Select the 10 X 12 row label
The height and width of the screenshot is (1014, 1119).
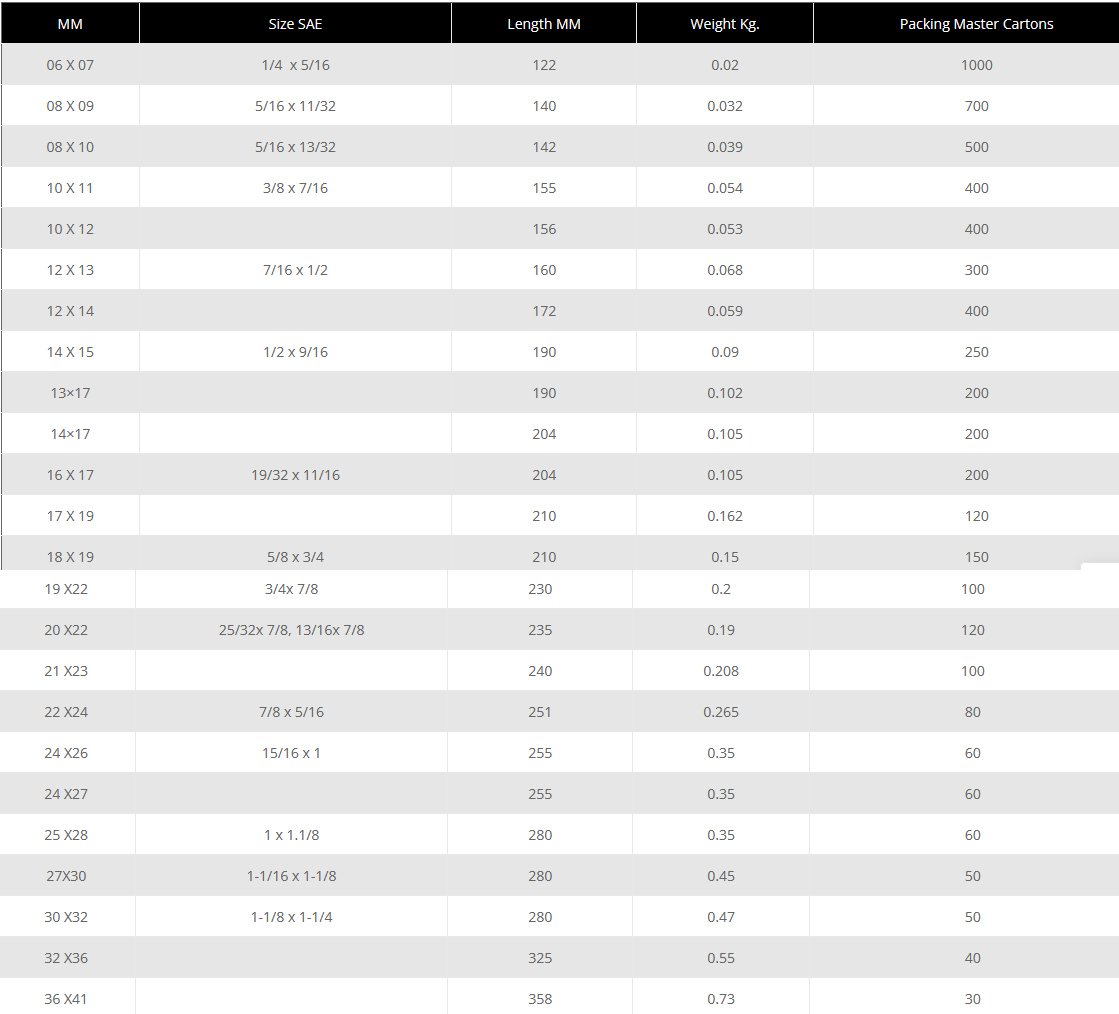[70, 229]
